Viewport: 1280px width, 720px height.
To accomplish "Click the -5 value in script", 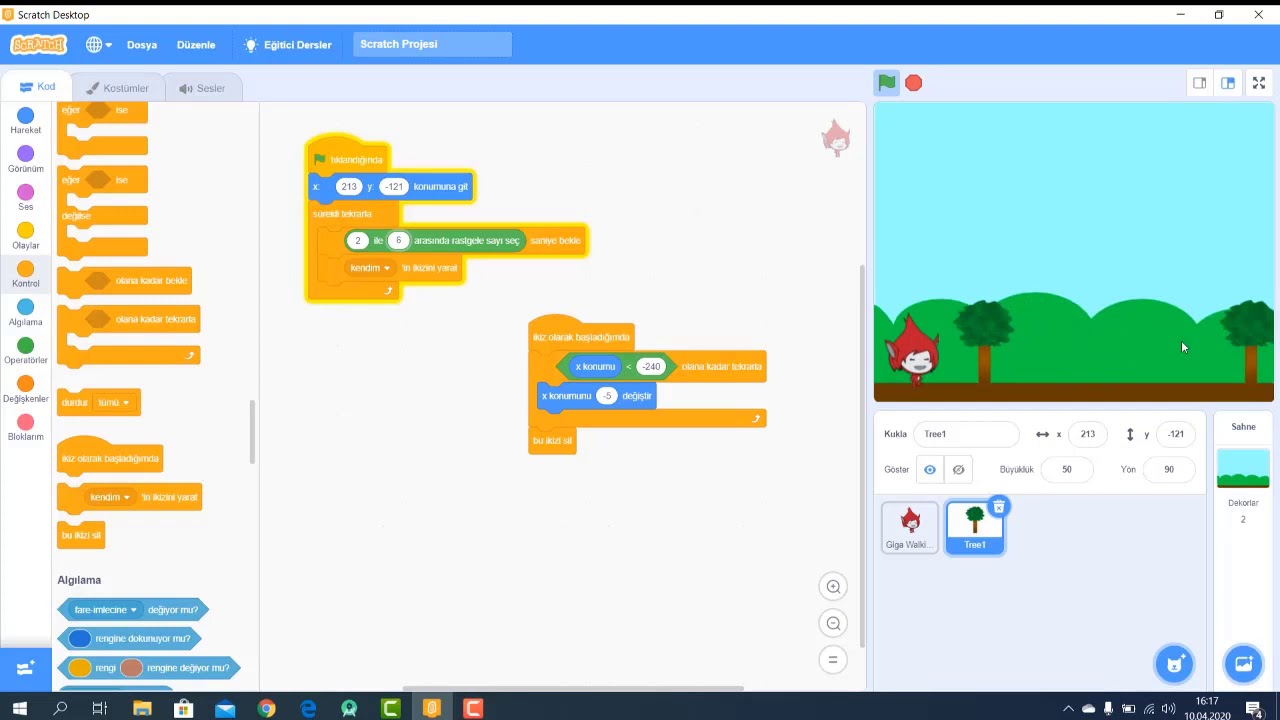I will [x=607, y=396].
